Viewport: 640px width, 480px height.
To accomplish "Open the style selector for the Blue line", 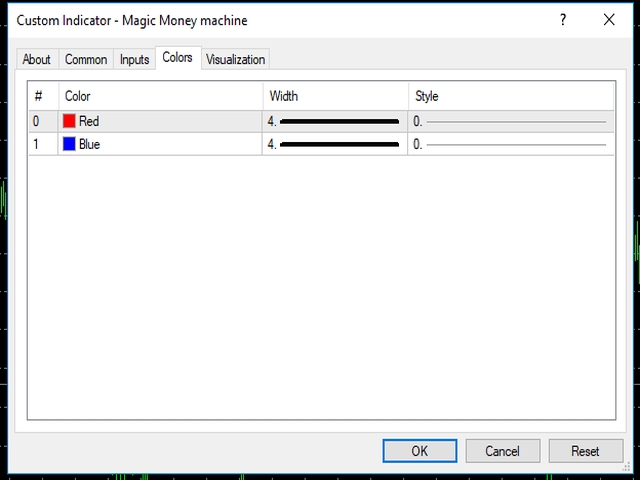I will pyautogui.click(x=510, y=144).
